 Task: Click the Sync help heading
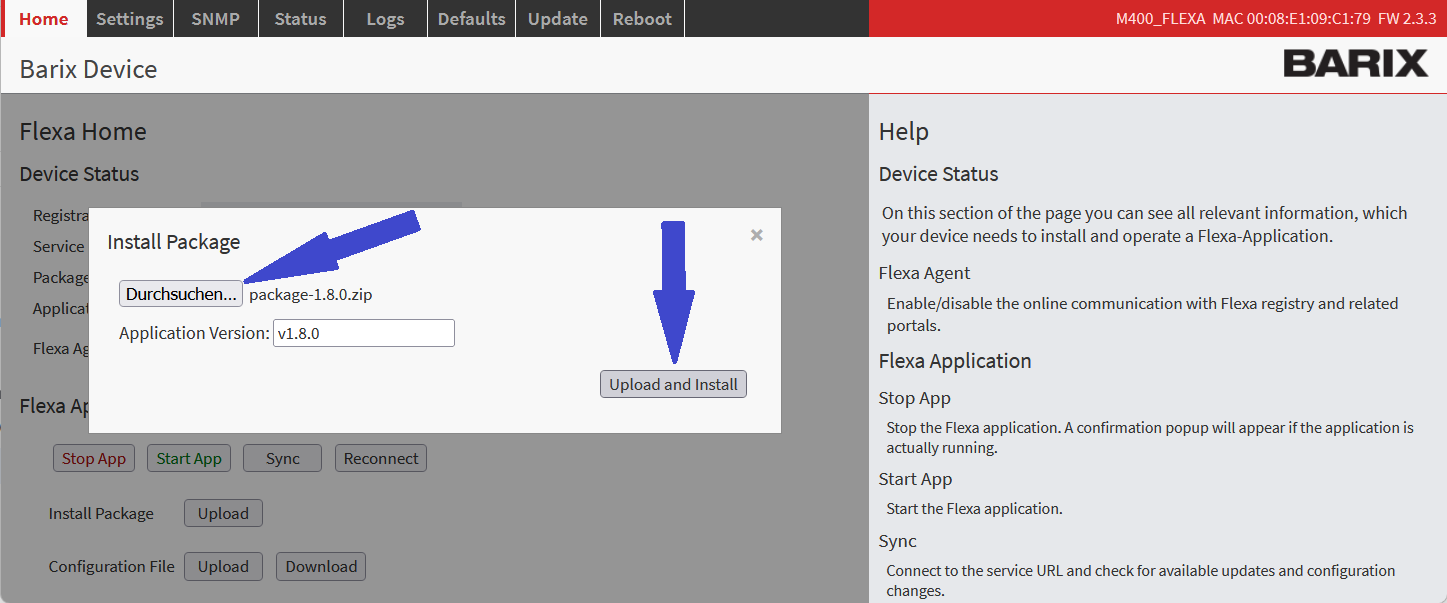(x=898, y=541)
